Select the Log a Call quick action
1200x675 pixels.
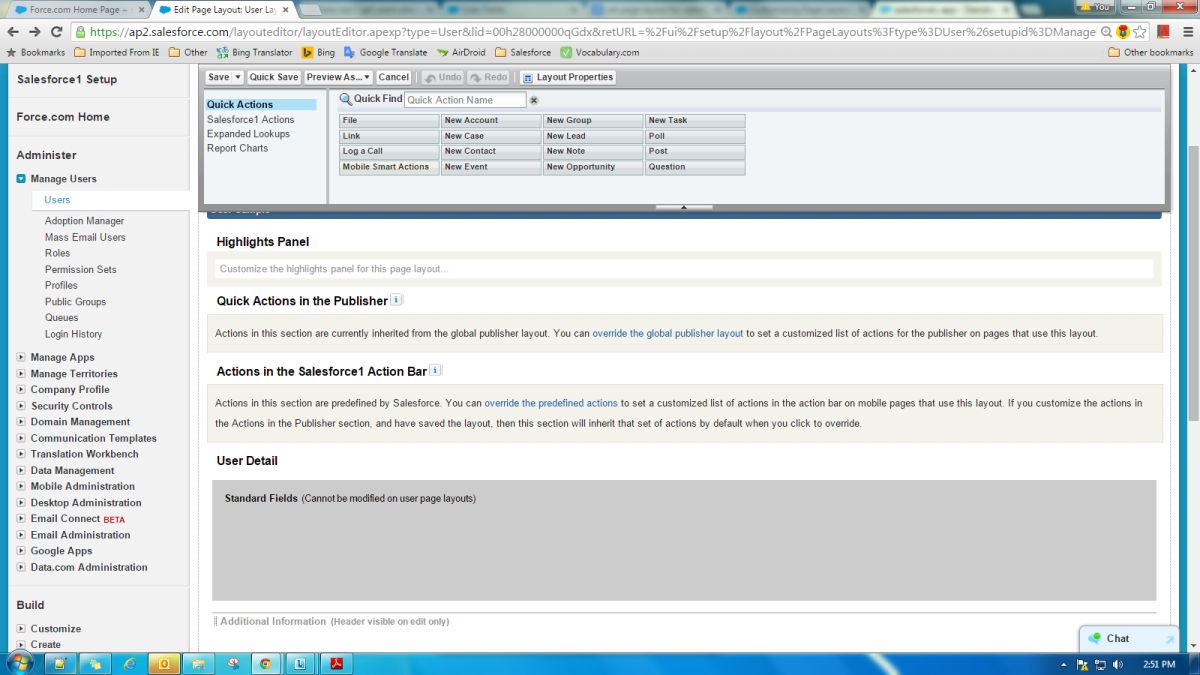click(389, 151)
